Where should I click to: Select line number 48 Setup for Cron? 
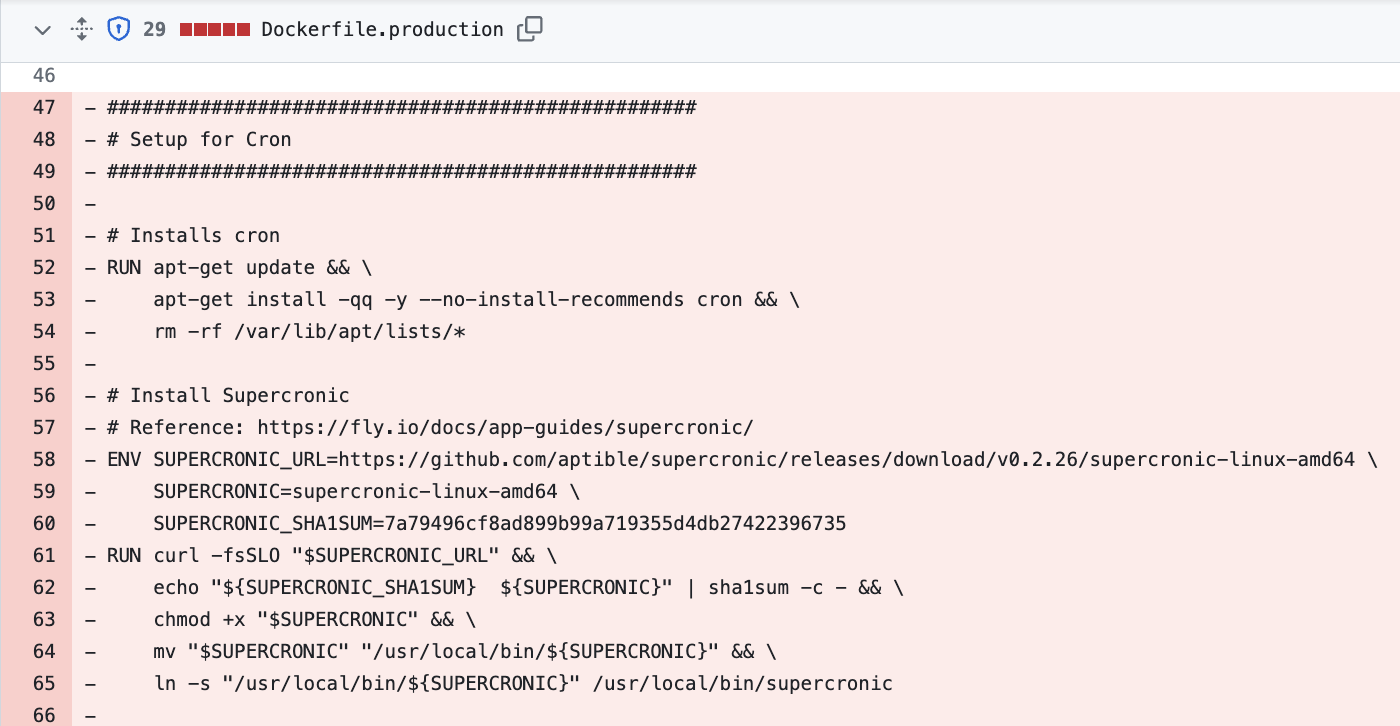[44, 140]
